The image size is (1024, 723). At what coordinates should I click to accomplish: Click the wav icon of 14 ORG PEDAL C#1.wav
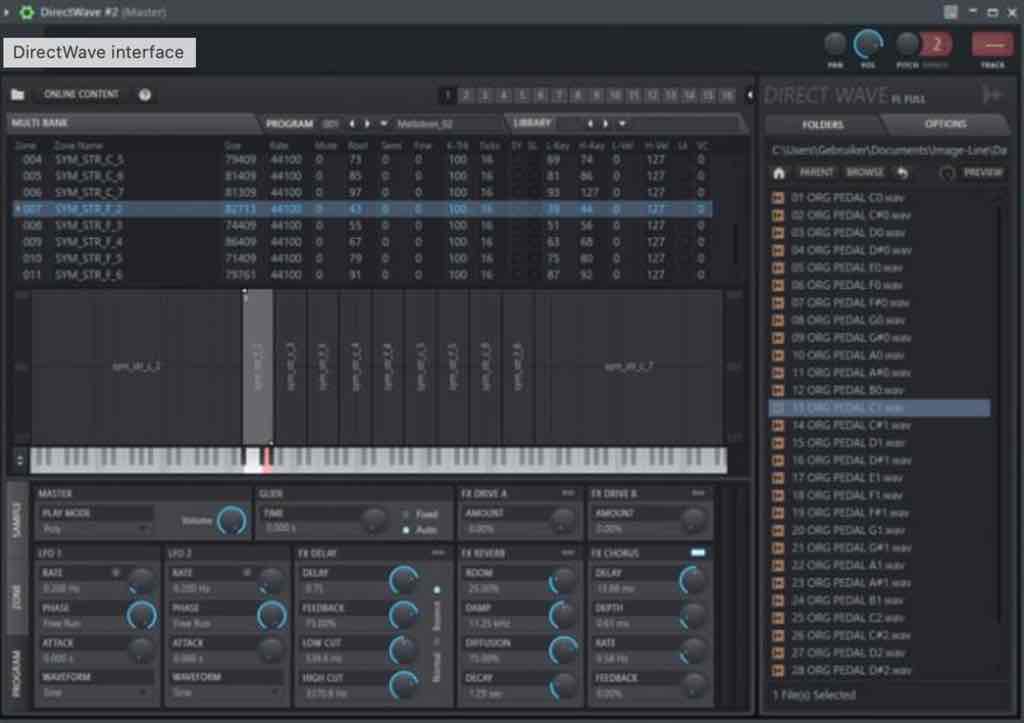coord(778,425)
